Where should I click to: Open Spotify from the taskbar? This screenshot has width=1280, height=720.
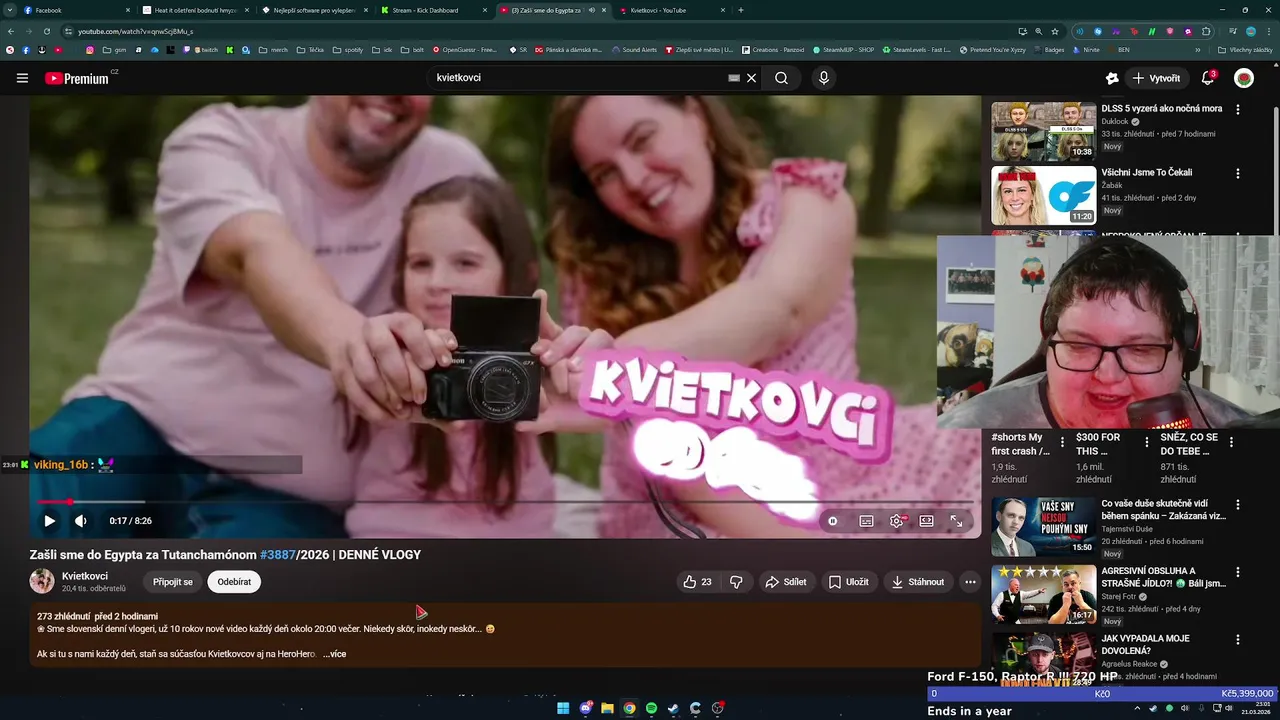pyautogui.click(x=651, y=708)
